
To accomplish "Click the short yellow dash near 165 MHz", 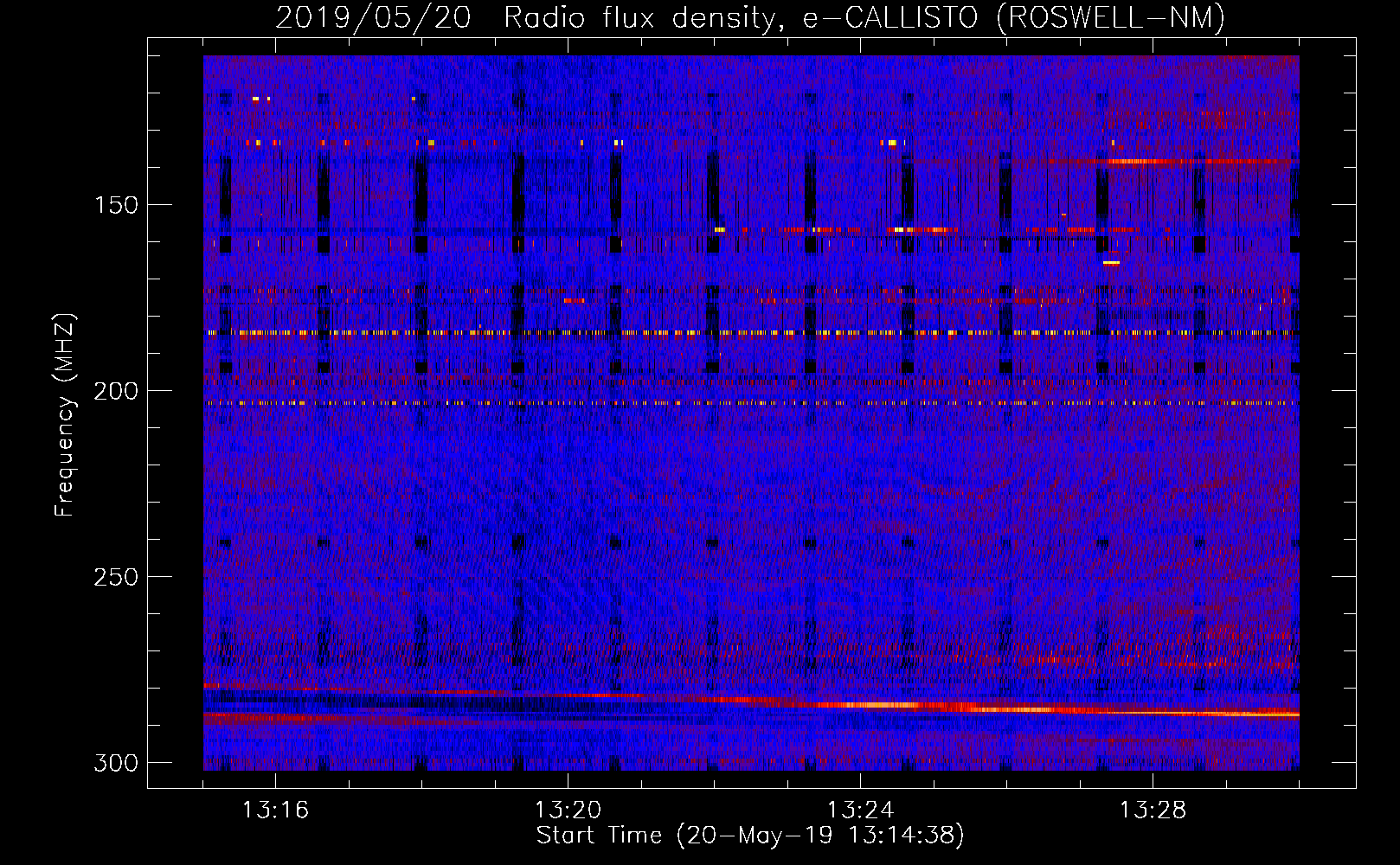I will point(1111,262).
